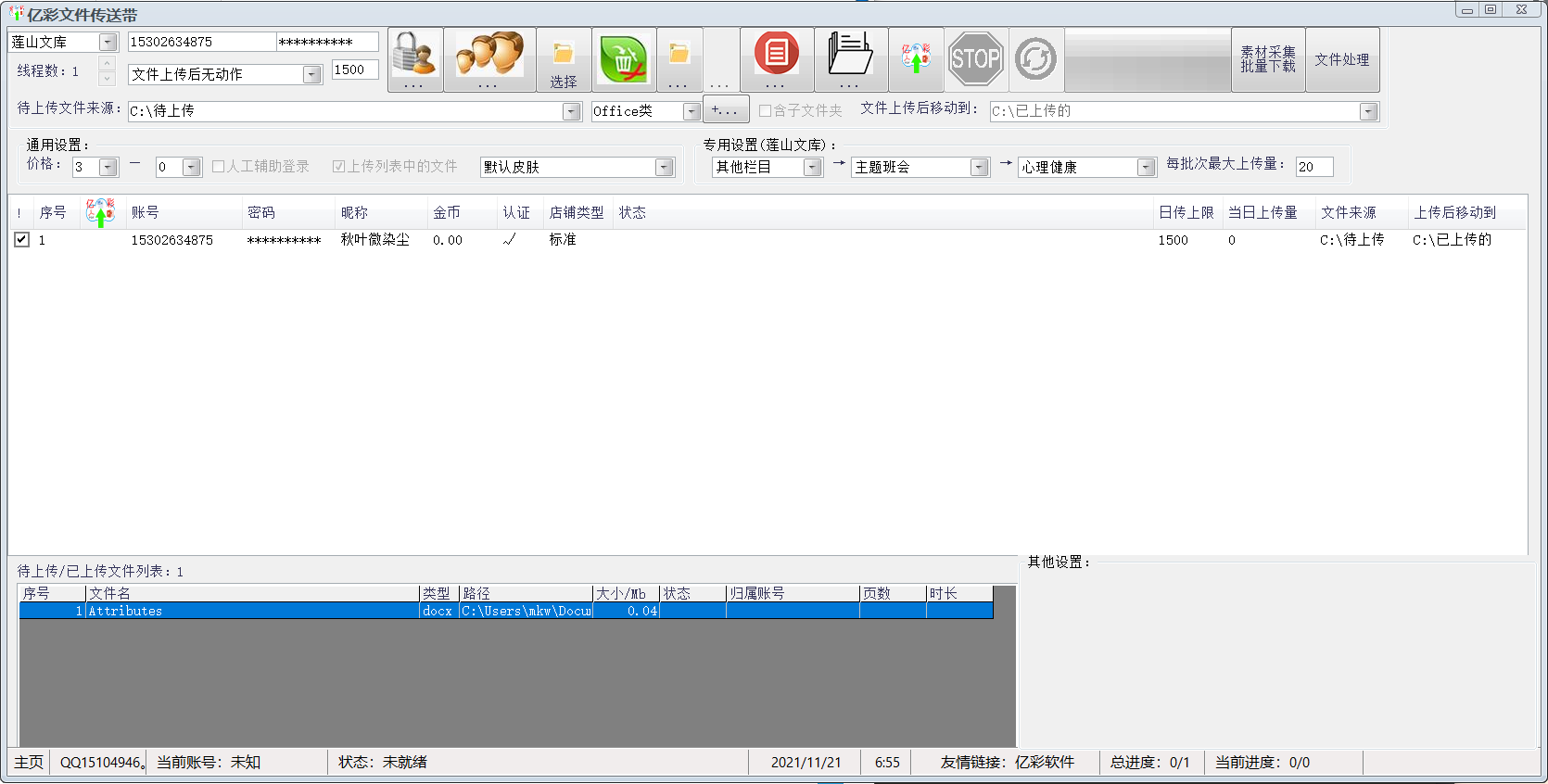Open the 心理健康 dropdown

coord(1147,167)
